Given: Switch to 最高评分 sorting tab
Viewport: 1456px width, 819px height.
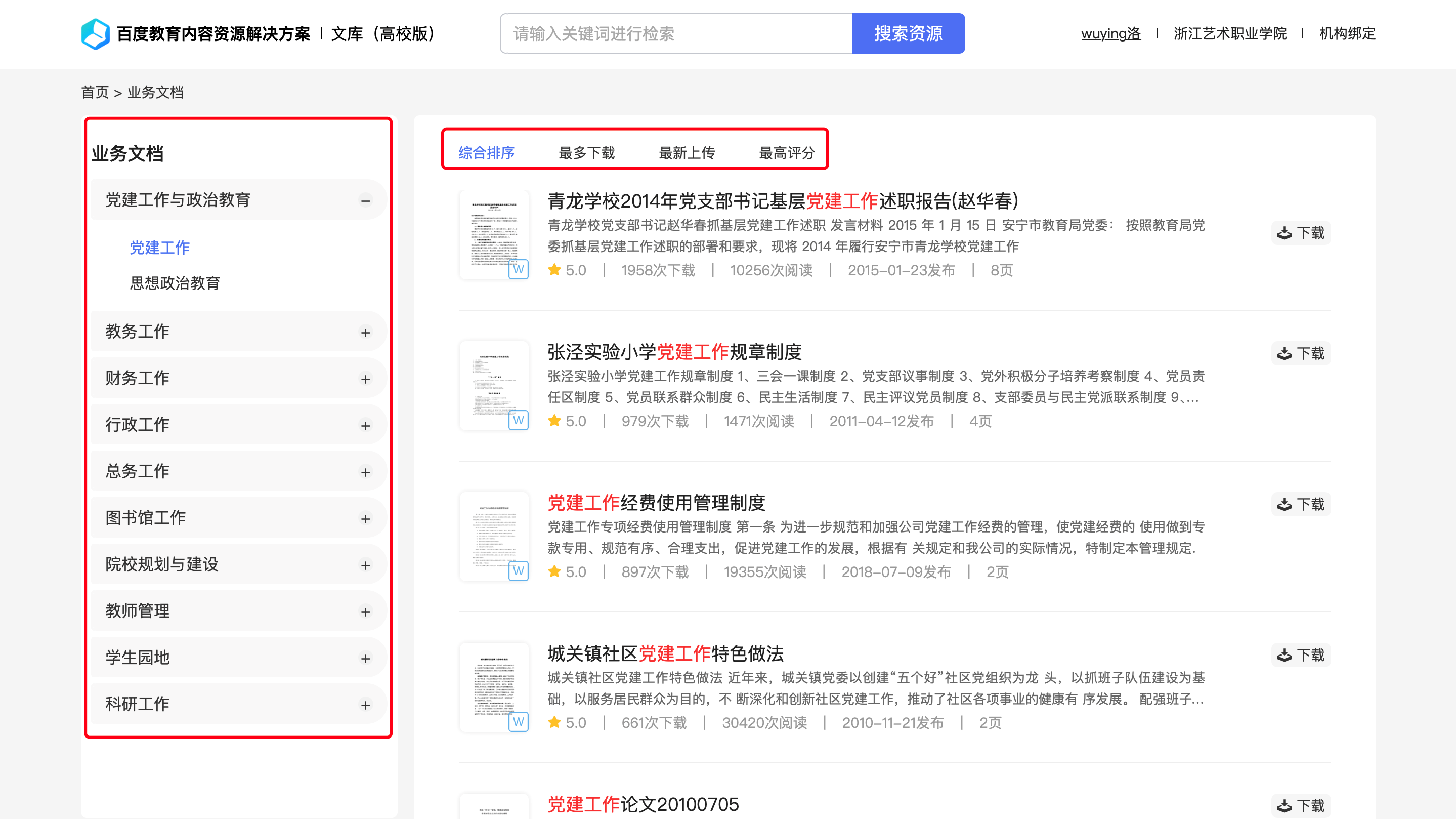Looking at the screenshot, I should coord(786,153).
